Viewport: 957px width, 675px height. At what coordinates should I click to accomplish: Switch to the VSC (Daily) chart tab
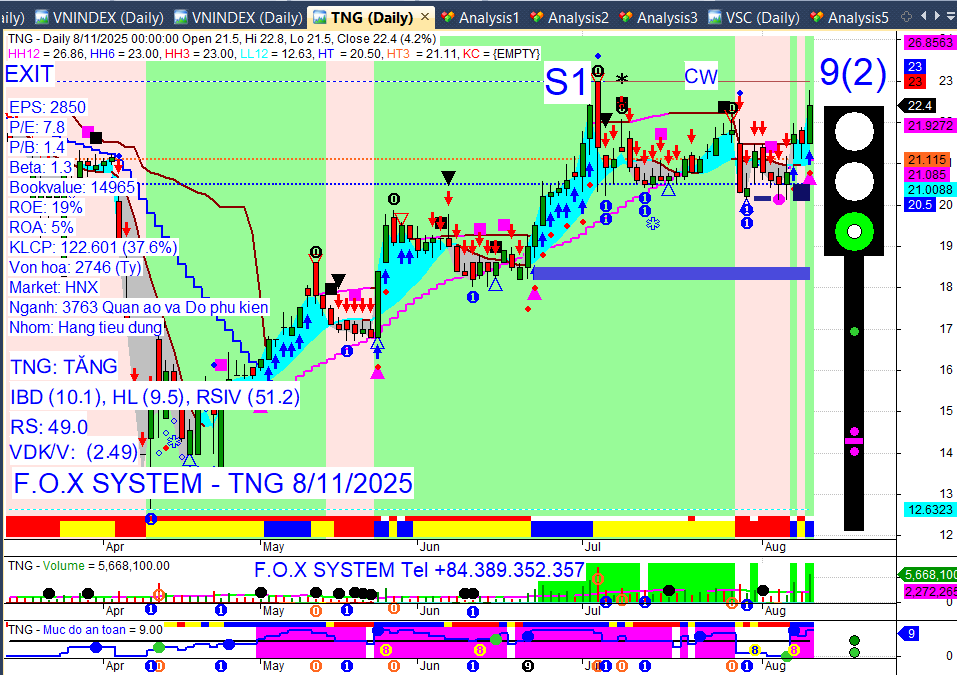(754, 18)
